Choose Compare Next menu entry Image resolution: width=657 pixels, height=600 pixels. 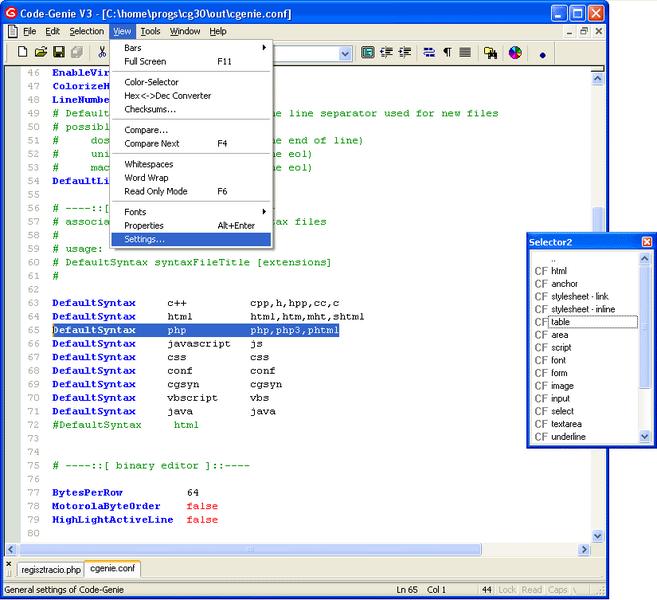pos(191,143)
